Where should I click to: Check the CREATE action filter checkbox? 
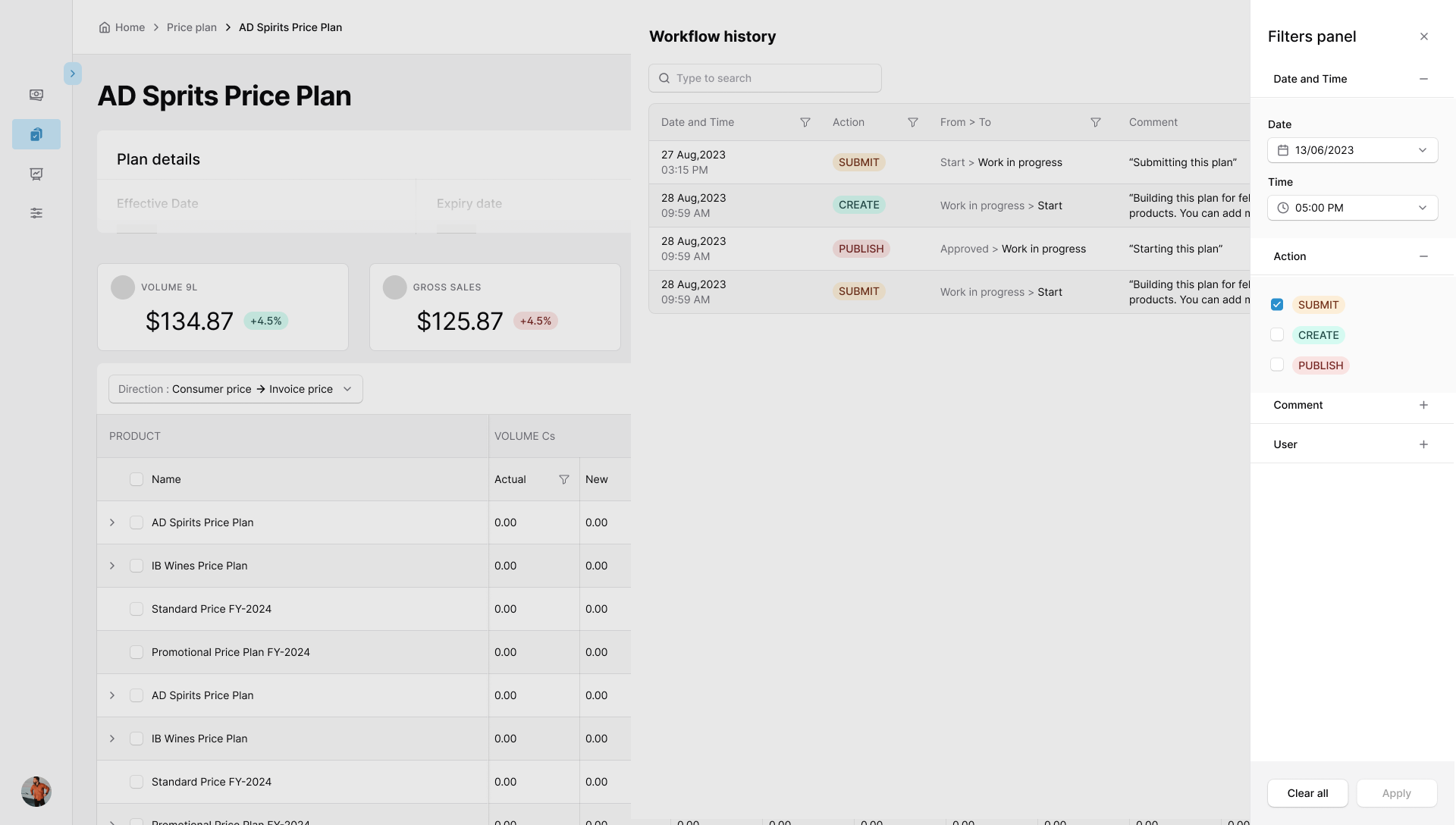pyautogui.click(x=1277, y=335)
